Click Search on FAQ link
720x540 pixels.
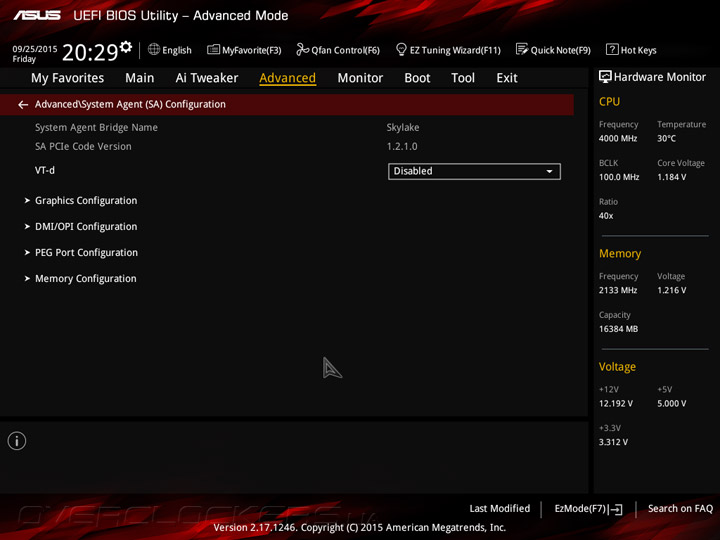(x=681, y=508)
